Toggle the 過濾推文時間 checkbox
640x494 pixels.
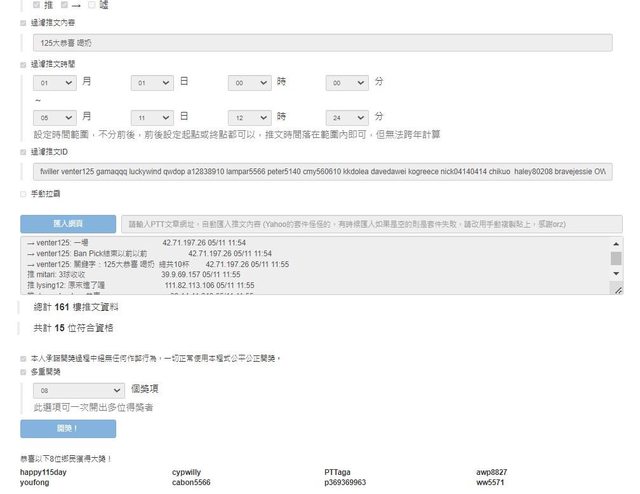pos(24,64)
